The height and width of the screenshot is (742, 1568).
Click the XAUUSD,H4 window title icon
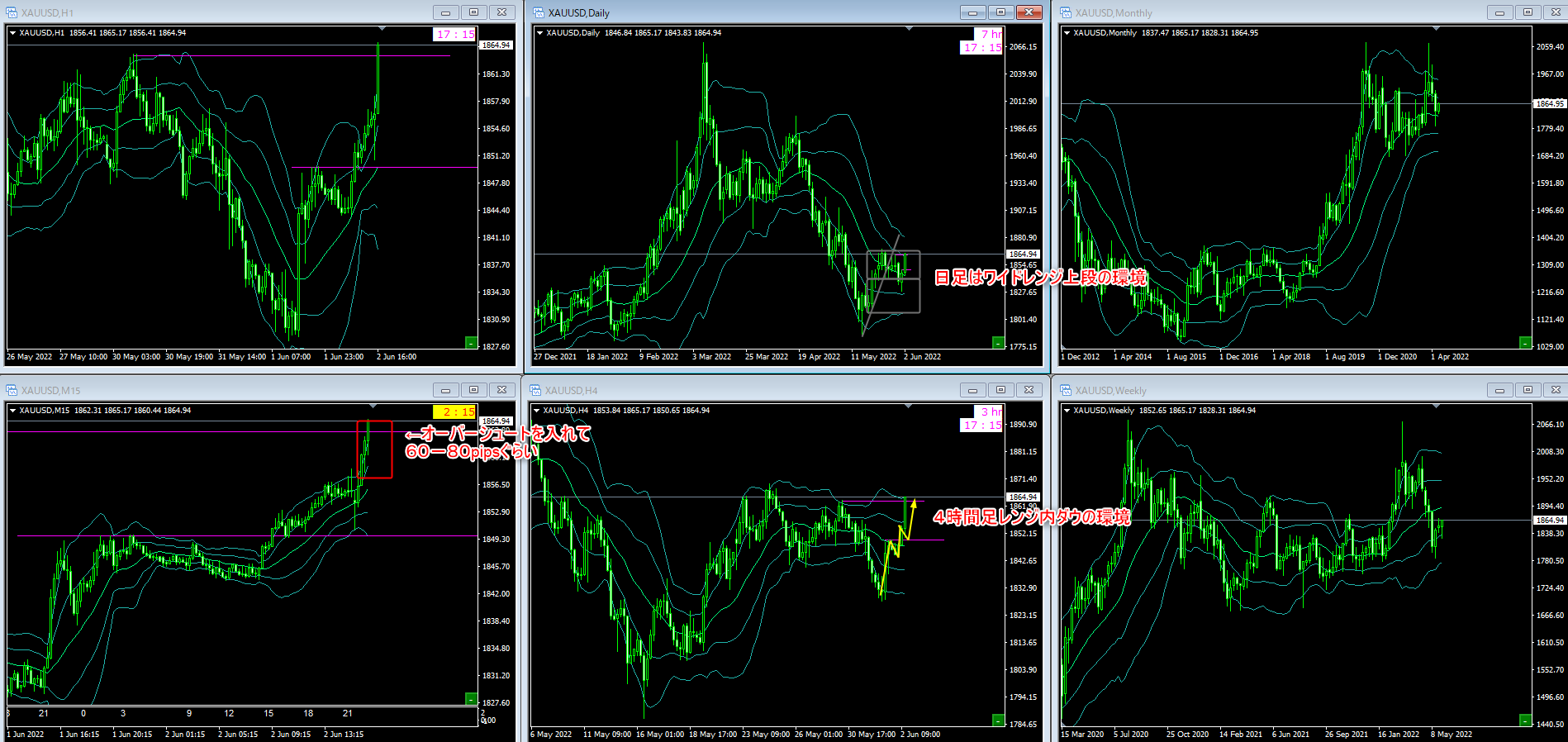535,390
